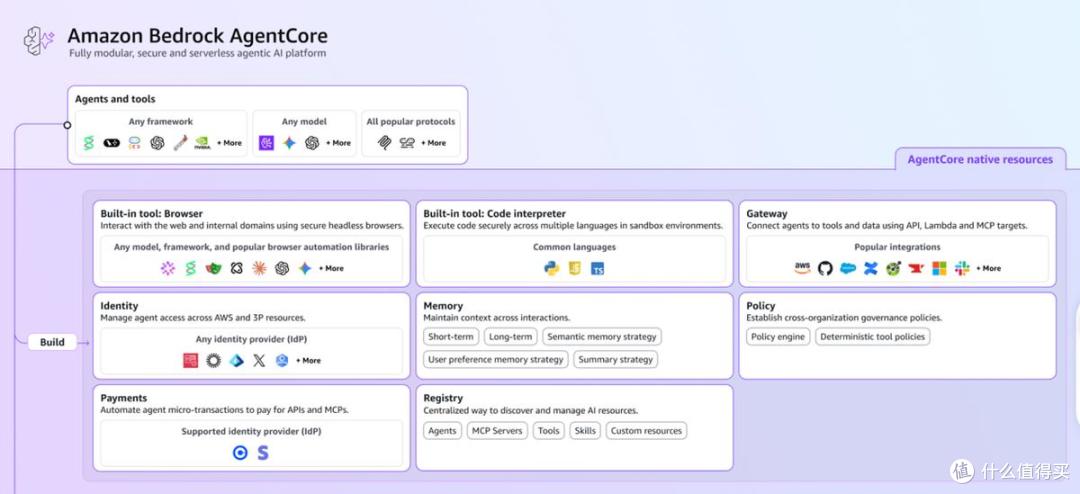Click the Long-term memory tag
The height and width of the screenshot is (494, 1080).
pyautogui.click(x=510, y=337)
